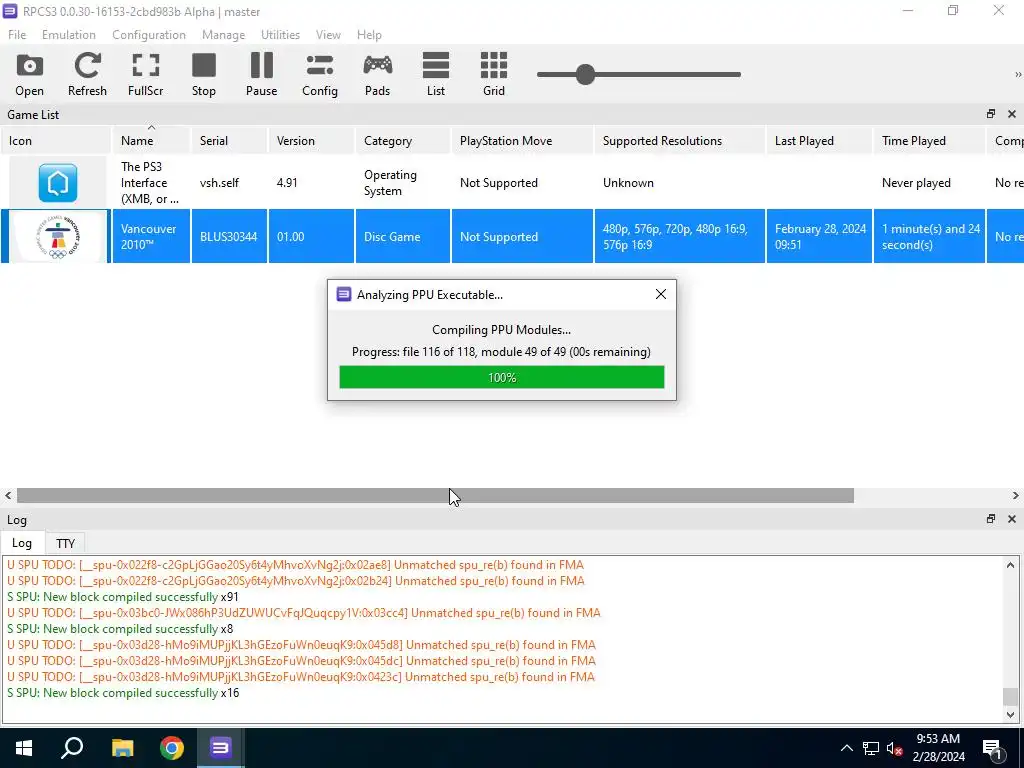Click the game list horizontal scrollbar

tap(435, 496)
